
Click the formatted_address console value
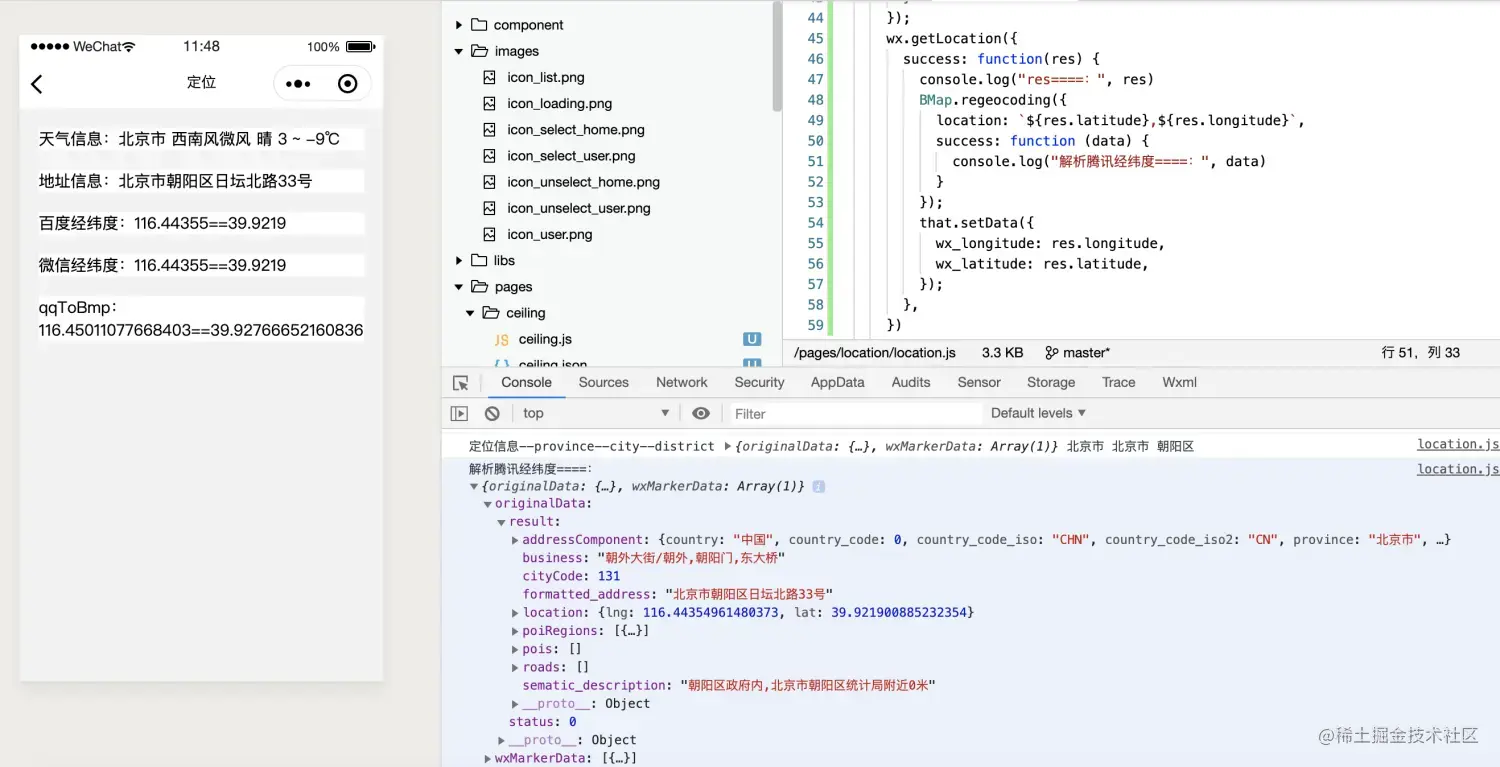tap(749, 594)
